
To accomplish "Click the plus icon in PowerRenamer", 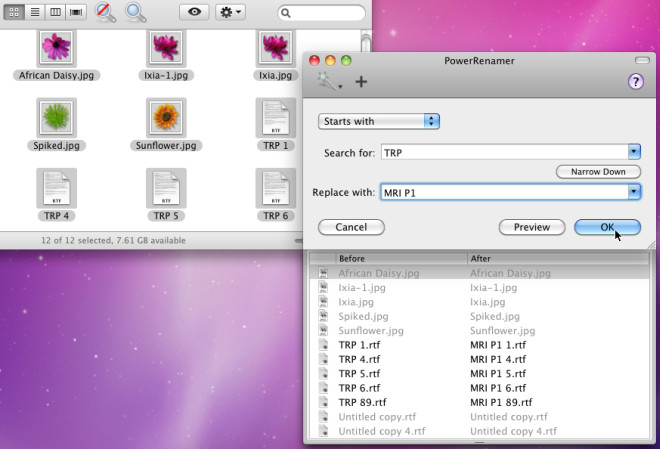I will [x=361, y=82].
